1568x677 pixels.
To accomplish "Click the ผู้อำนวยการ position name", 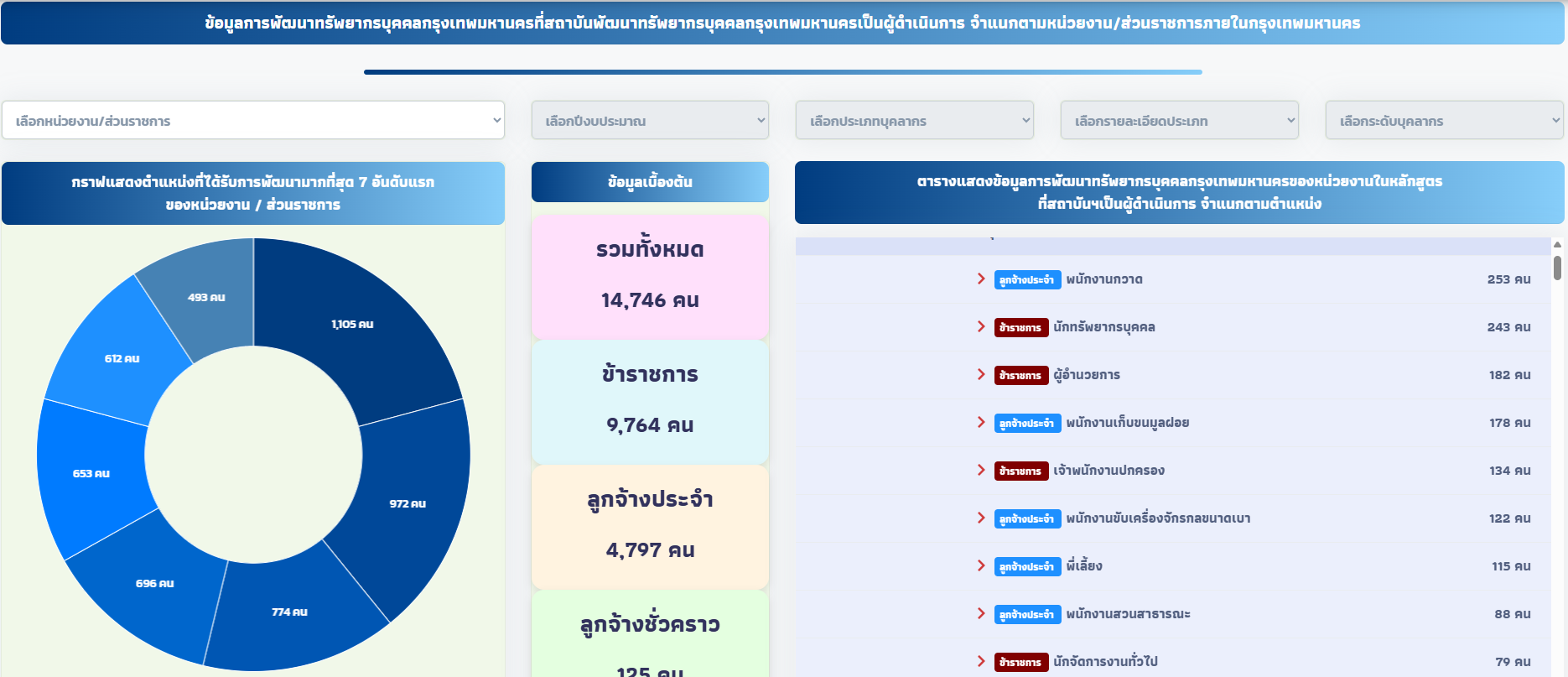I will pos(1087,375).
